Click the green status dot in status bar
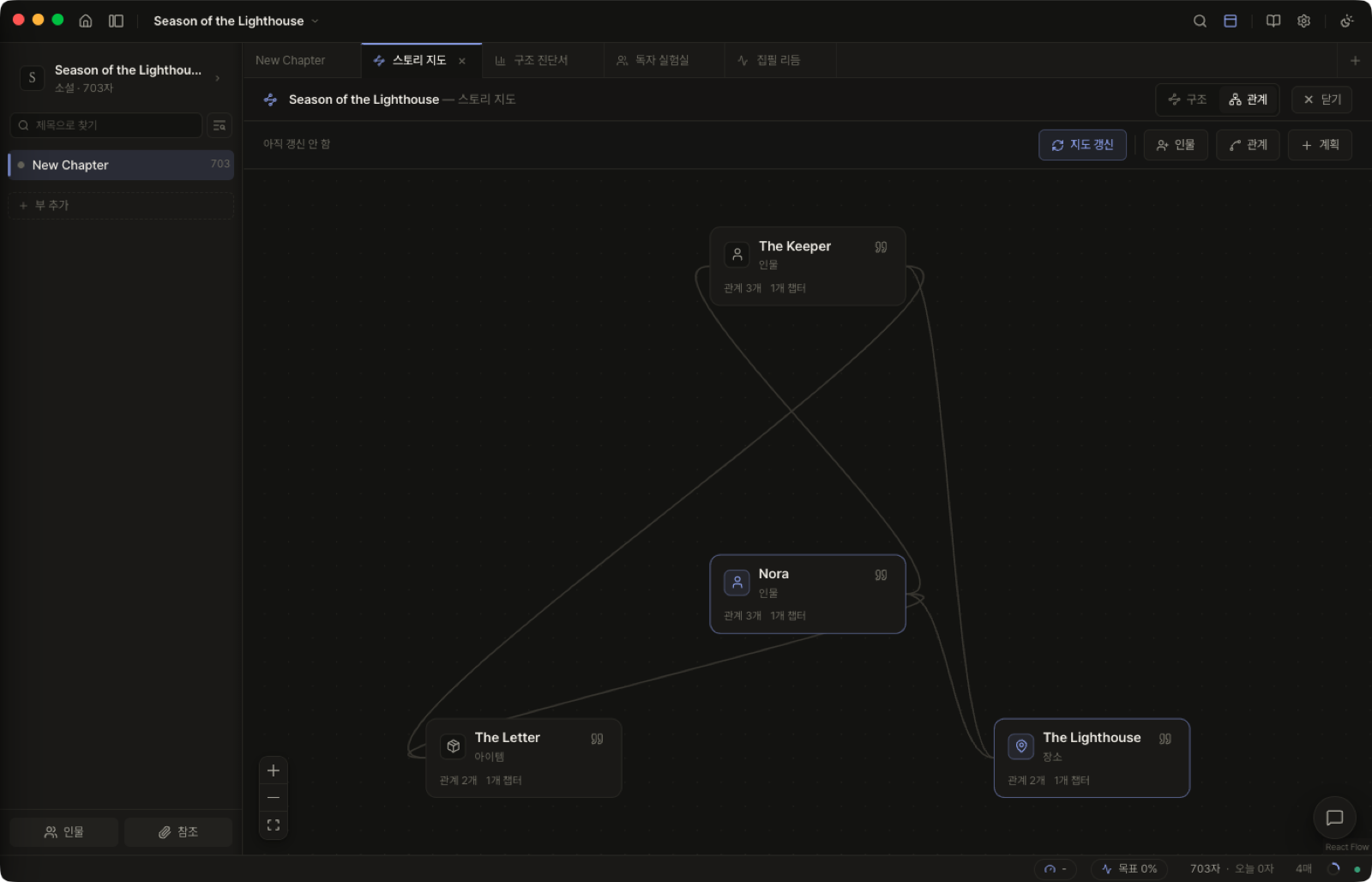This screenshot has width=1372, height=882. coord(1357,869)
